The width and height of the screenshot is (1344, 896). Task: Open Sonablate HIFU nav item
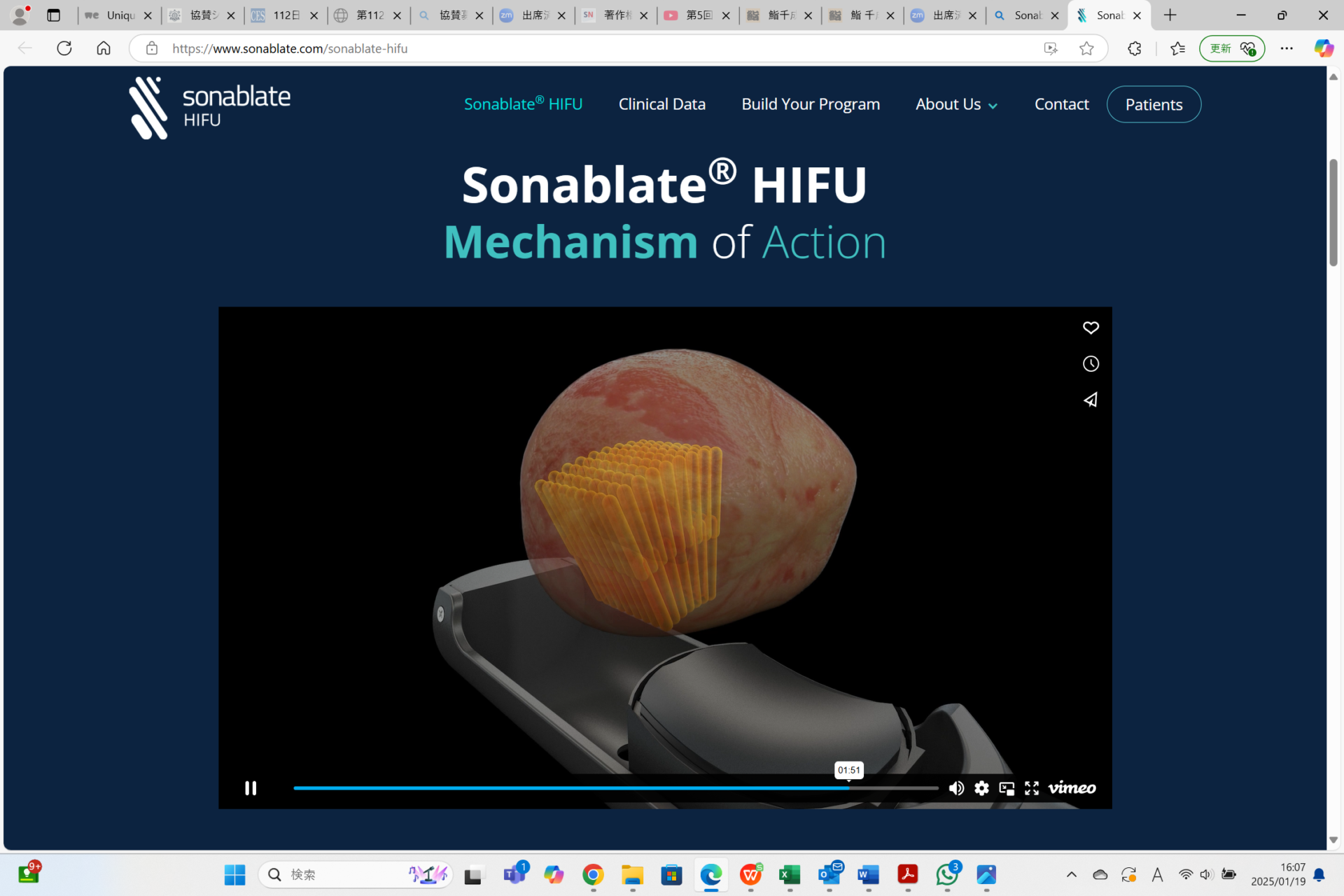(x=523, y=104)
